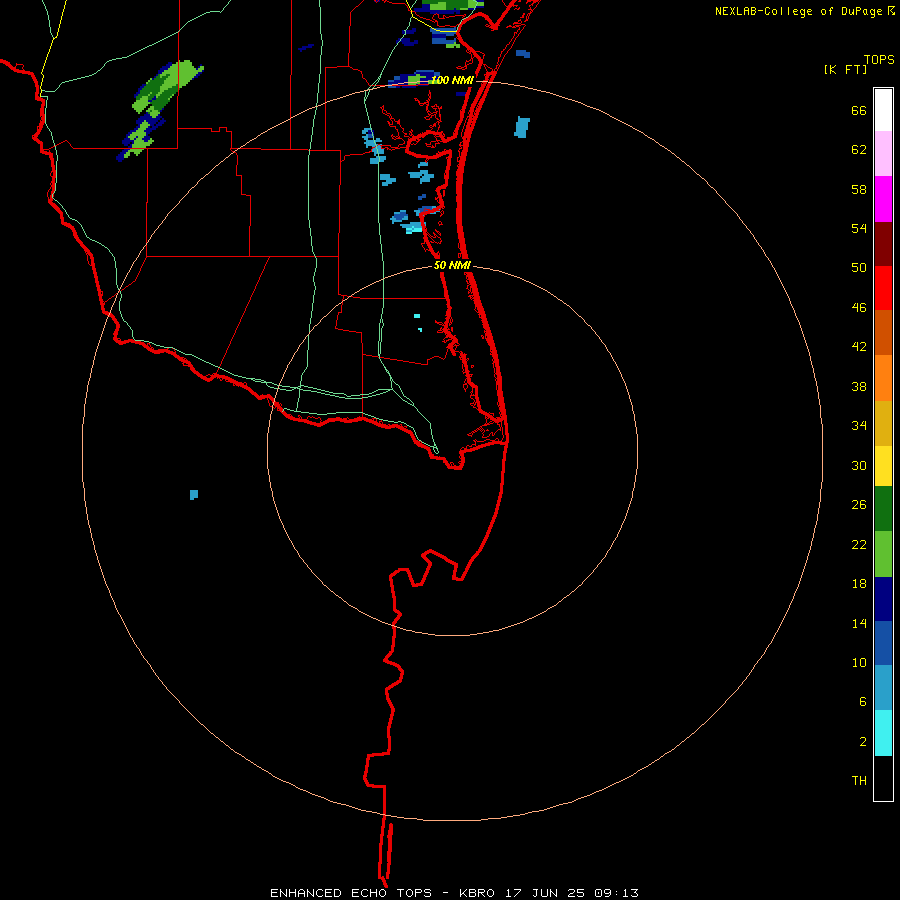Pick the bright orange legend swatch
This screenshot has width=900, height=900.
click(x=883, y=378)
